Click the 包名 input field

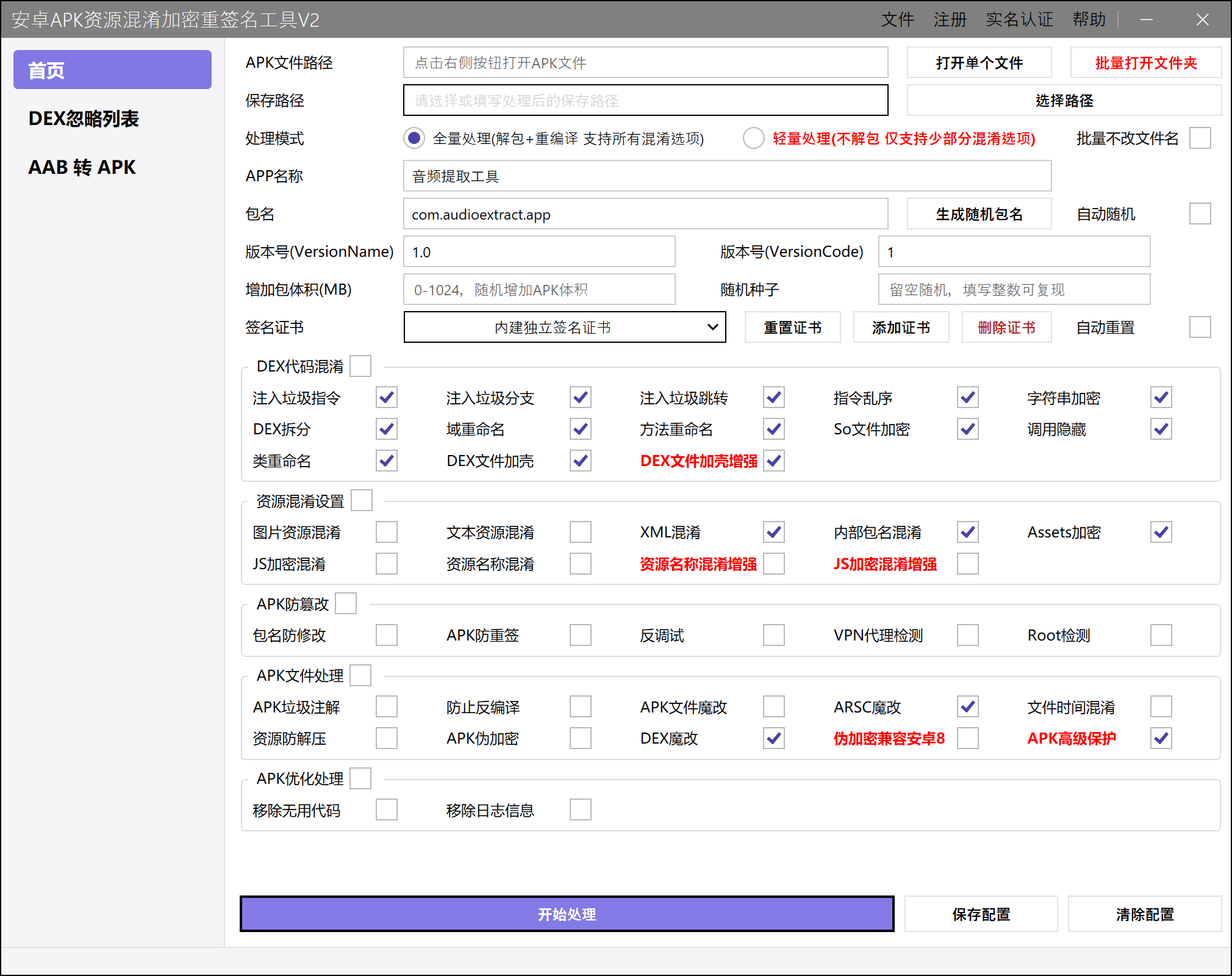pos(645,213)
